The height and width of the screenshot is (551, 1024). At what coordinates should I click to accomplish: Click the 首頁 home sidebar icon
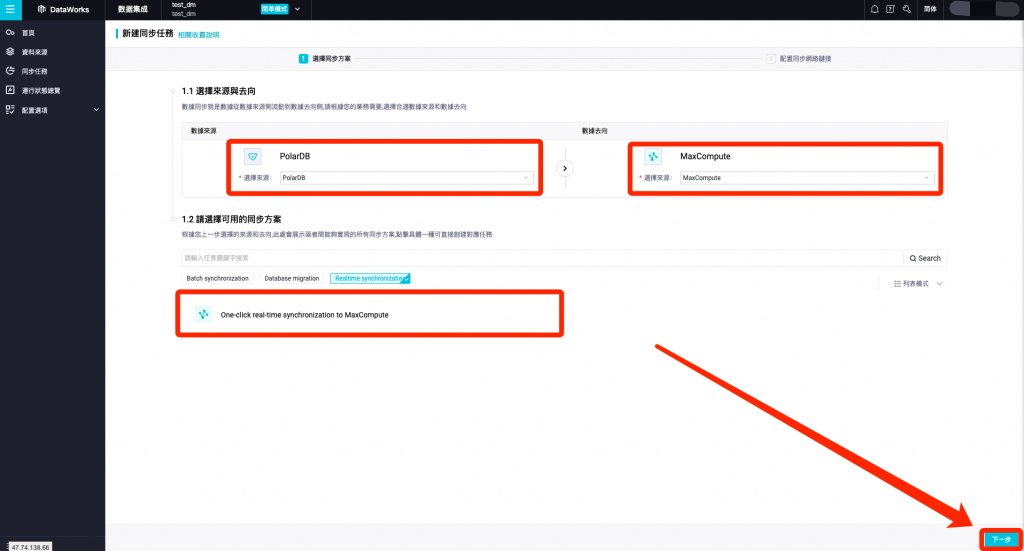coord(10,32)
